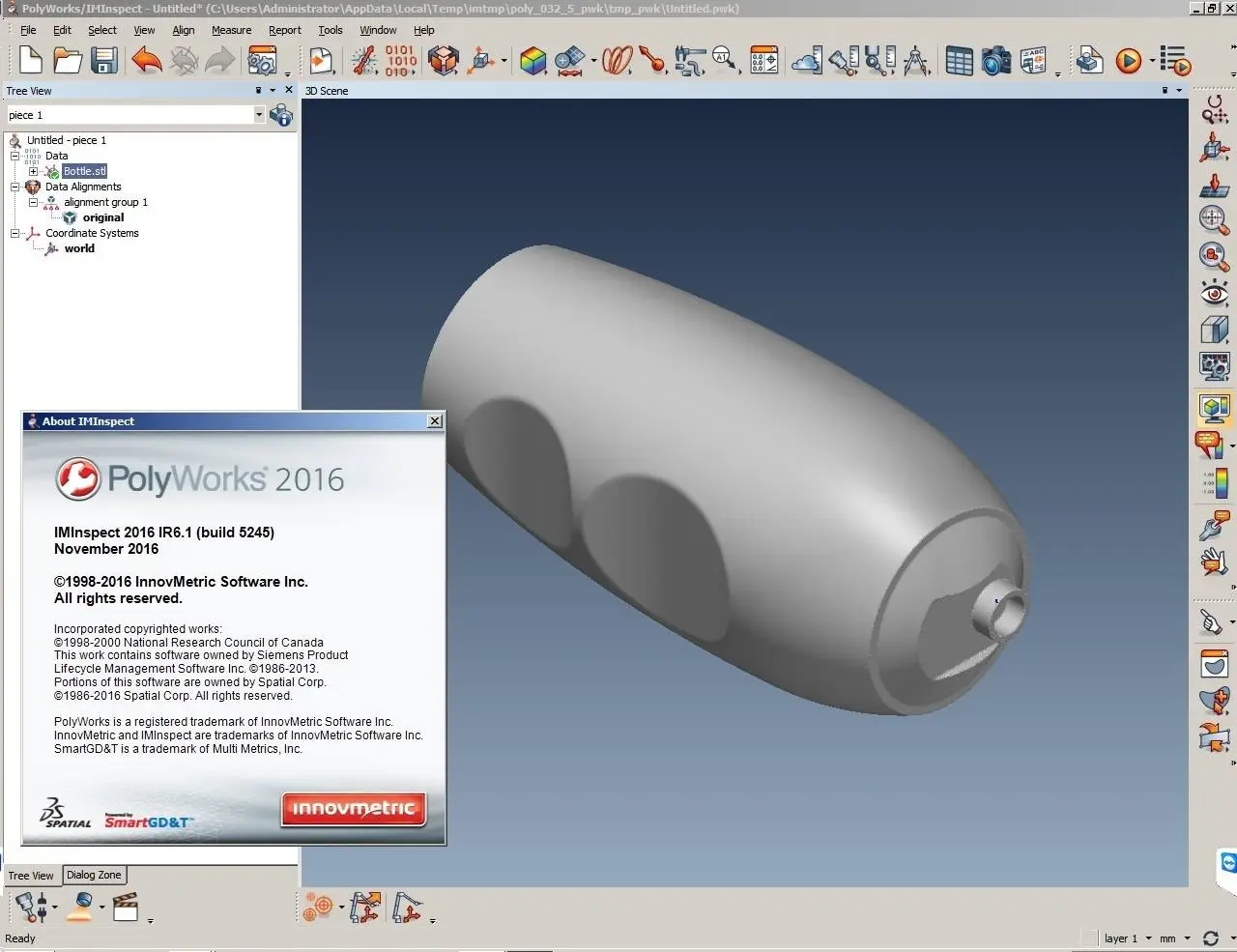Select the red probe ball tool
This screenshot has height=952, width=1237.
[x=652, y=61]
